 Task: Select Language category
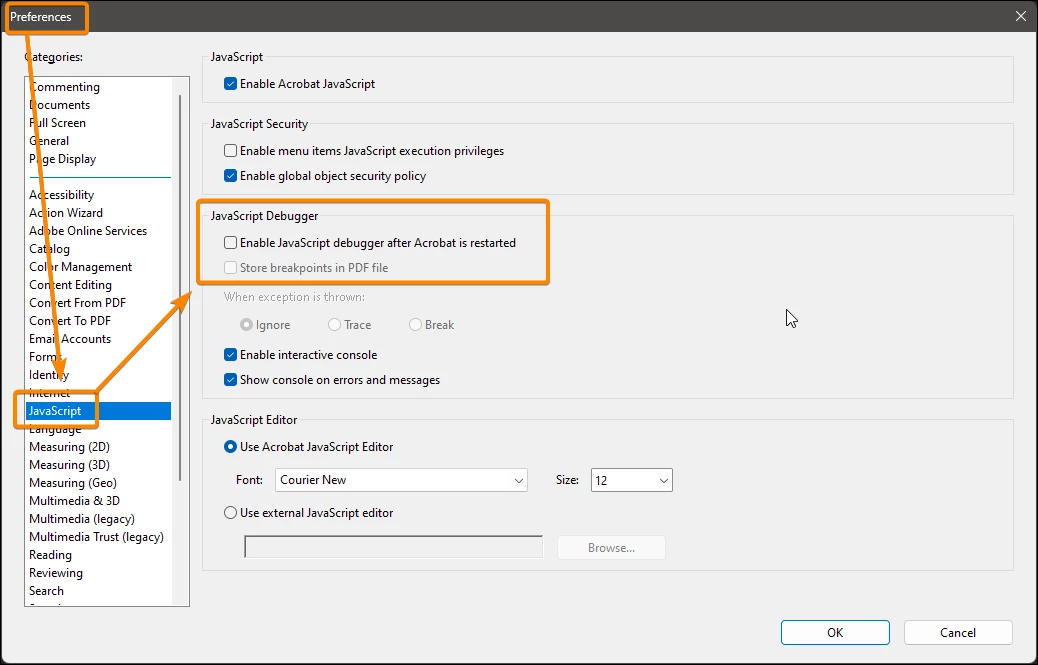point(55,429)
